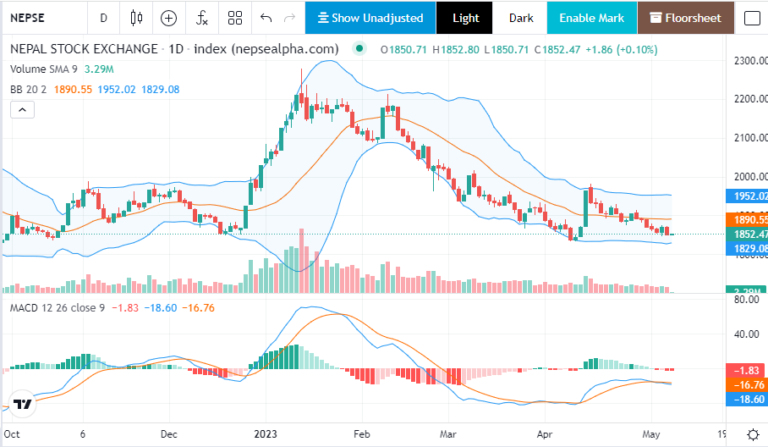The height and width of the screenshot is (447, 768).
Task: Click the Enable Mark button
Action: coord(590,18)
